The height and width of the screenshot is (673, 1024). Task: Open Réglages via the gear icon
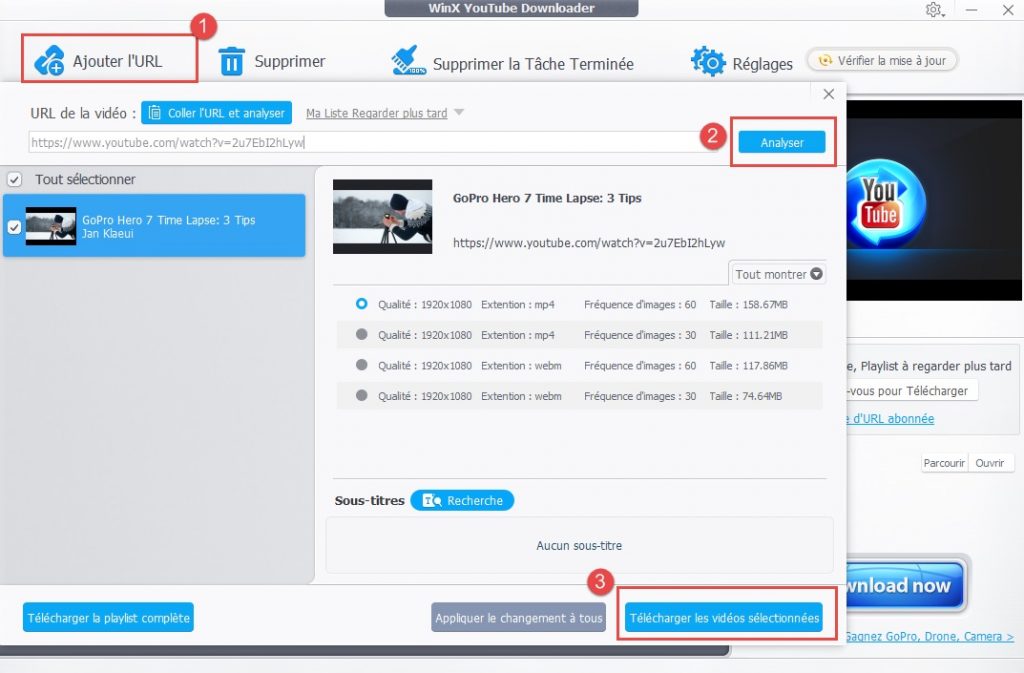pyautogui.click(x=708, y=61)
